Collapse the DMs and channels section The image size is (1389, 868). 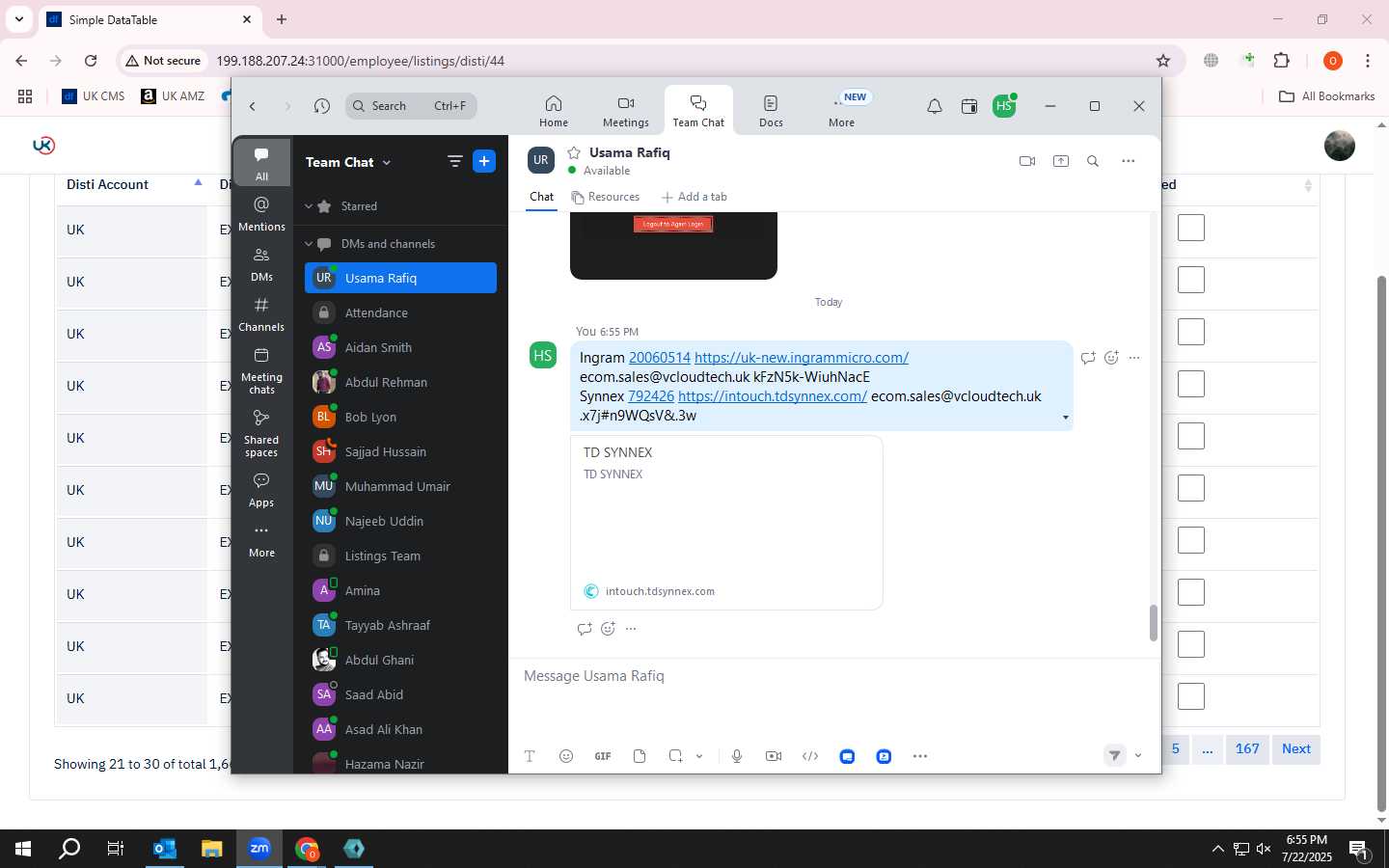pos(309,244)
